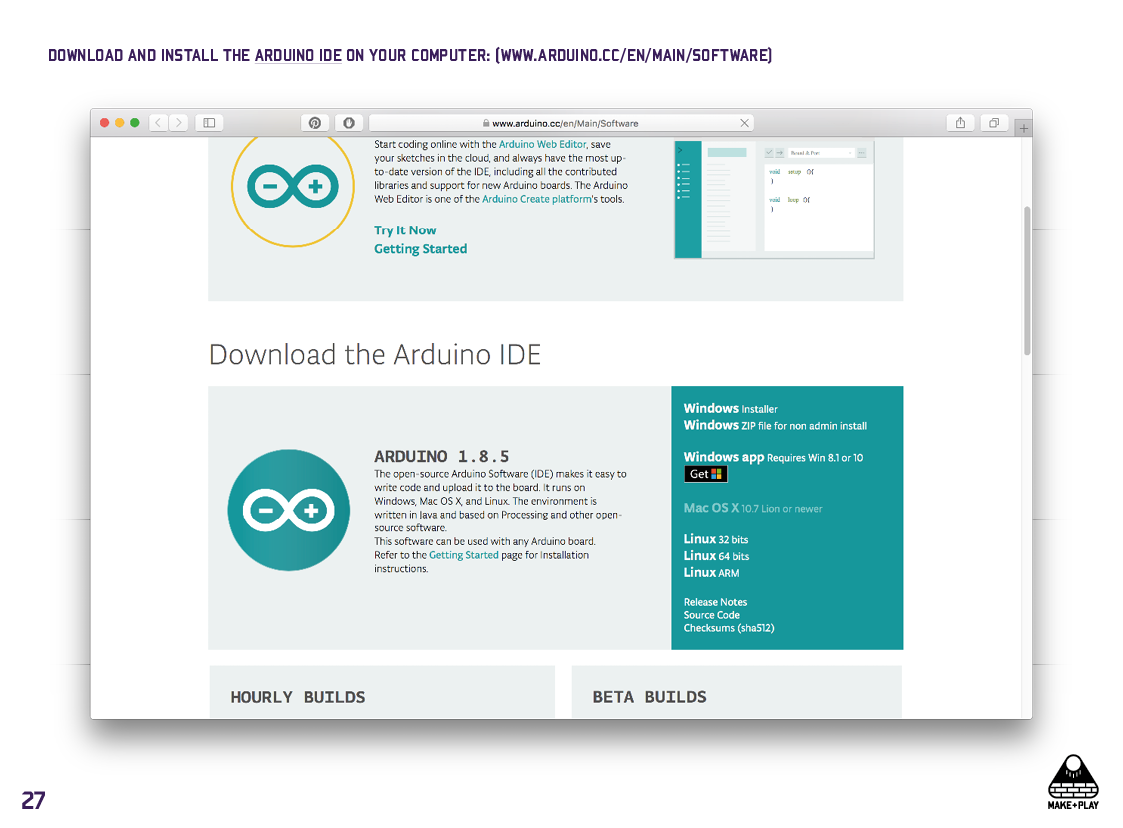Select Windows app Requires Win 8.1 or 10
Viewport: 1123px width, 828px height.
(x=773, y=457)
